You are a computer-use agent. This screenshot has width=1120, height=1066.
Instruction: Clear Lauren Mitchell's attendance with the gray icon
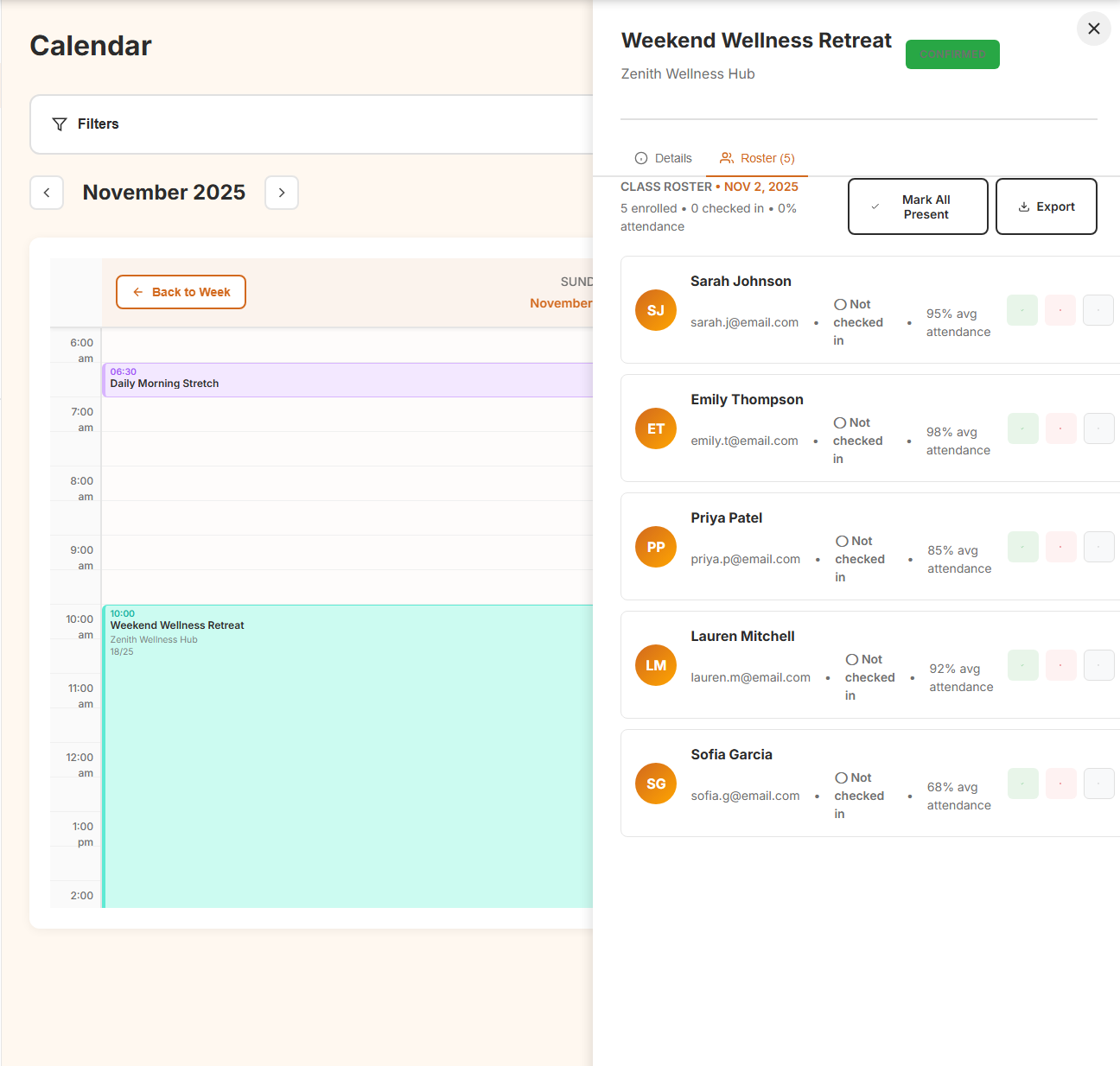click(1098, 665)
